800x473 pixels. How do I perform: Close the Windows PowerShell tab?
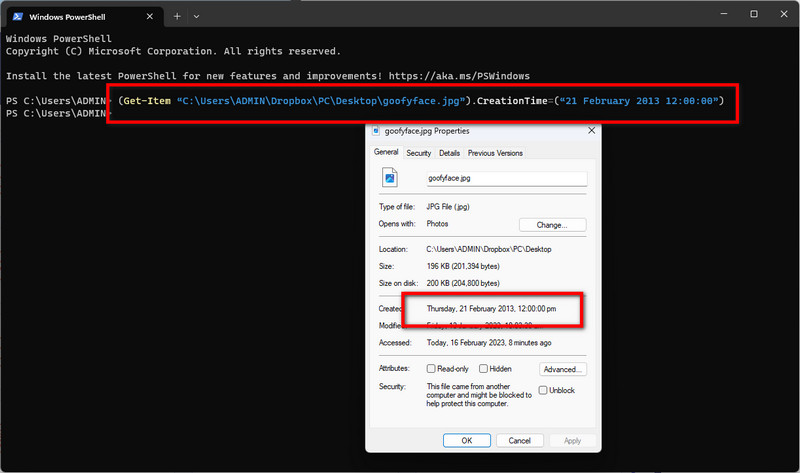pyautogui.click(x=150, y=16)
